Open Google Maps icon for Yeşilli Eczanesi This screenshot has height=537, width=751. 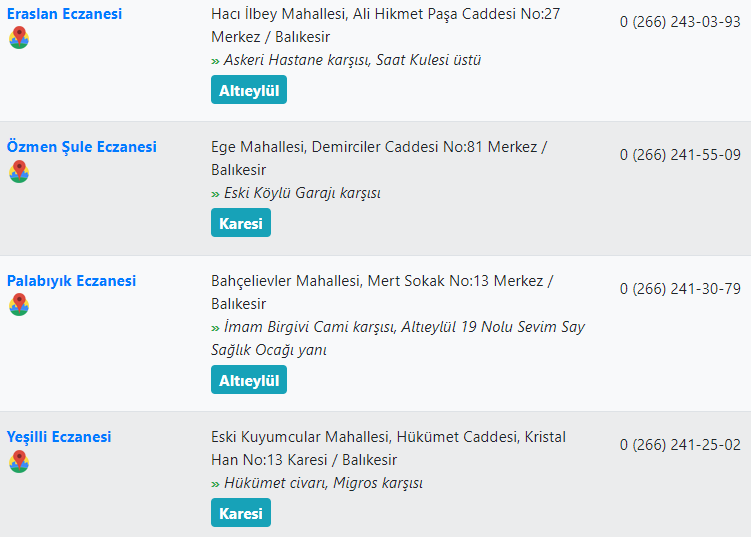19,461
